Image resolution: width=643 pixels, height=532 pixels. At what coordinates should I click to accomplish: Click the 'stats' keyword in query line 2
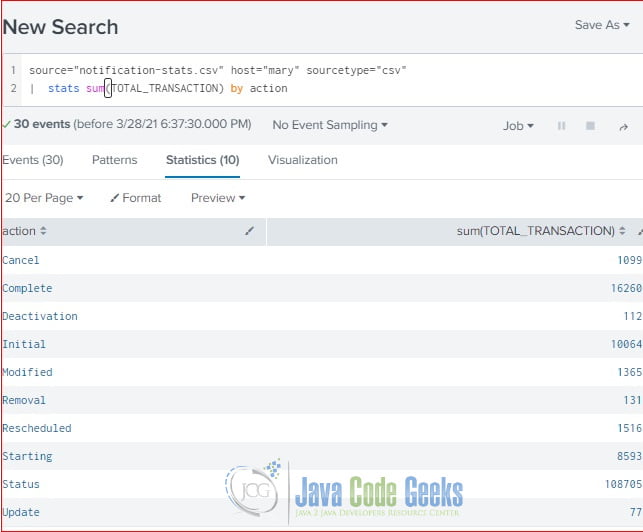pos(64,88)
